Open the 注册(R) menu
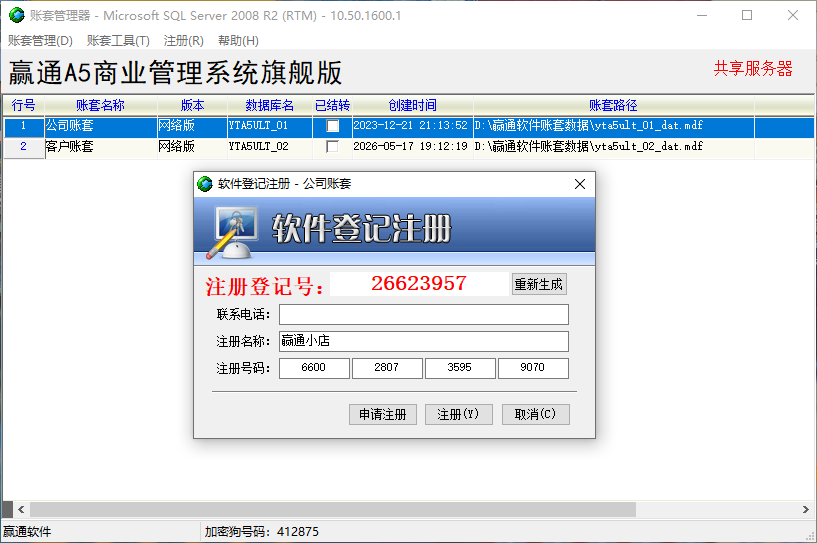Viewport: 817px width, 543px height. coord(183,41)
